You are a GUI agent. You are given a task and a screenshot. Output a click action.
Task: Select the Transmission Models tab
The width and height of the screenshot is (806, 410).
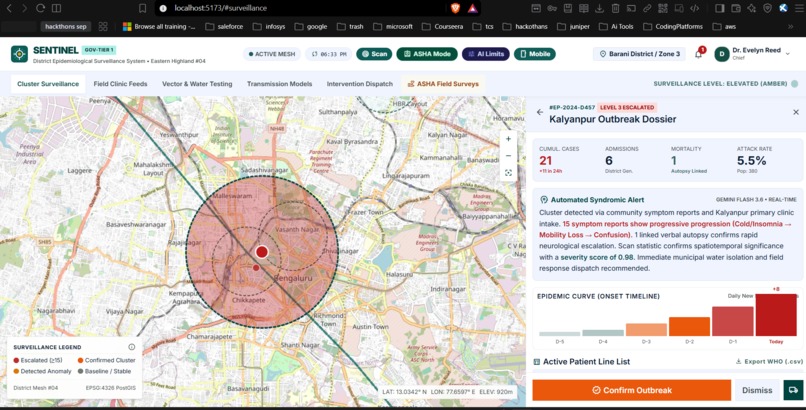coord(279,84)
